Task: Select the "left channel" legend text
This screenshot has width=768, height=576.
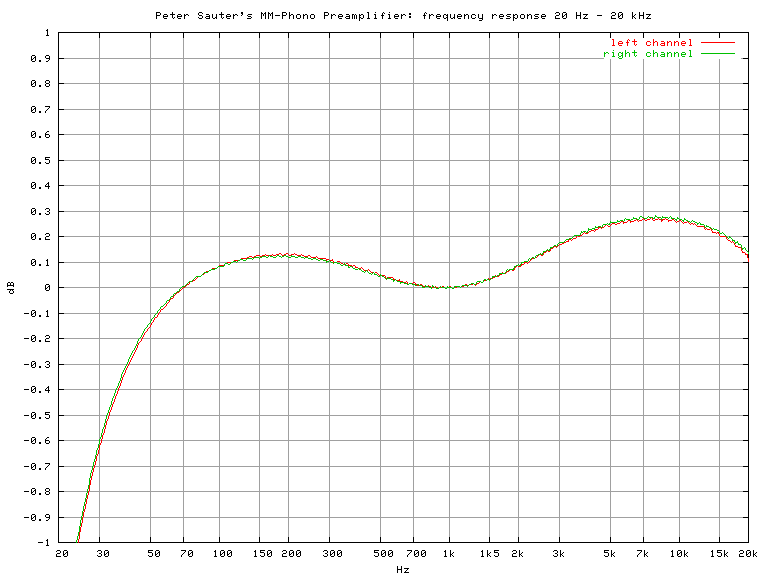Action: point(651,43)
